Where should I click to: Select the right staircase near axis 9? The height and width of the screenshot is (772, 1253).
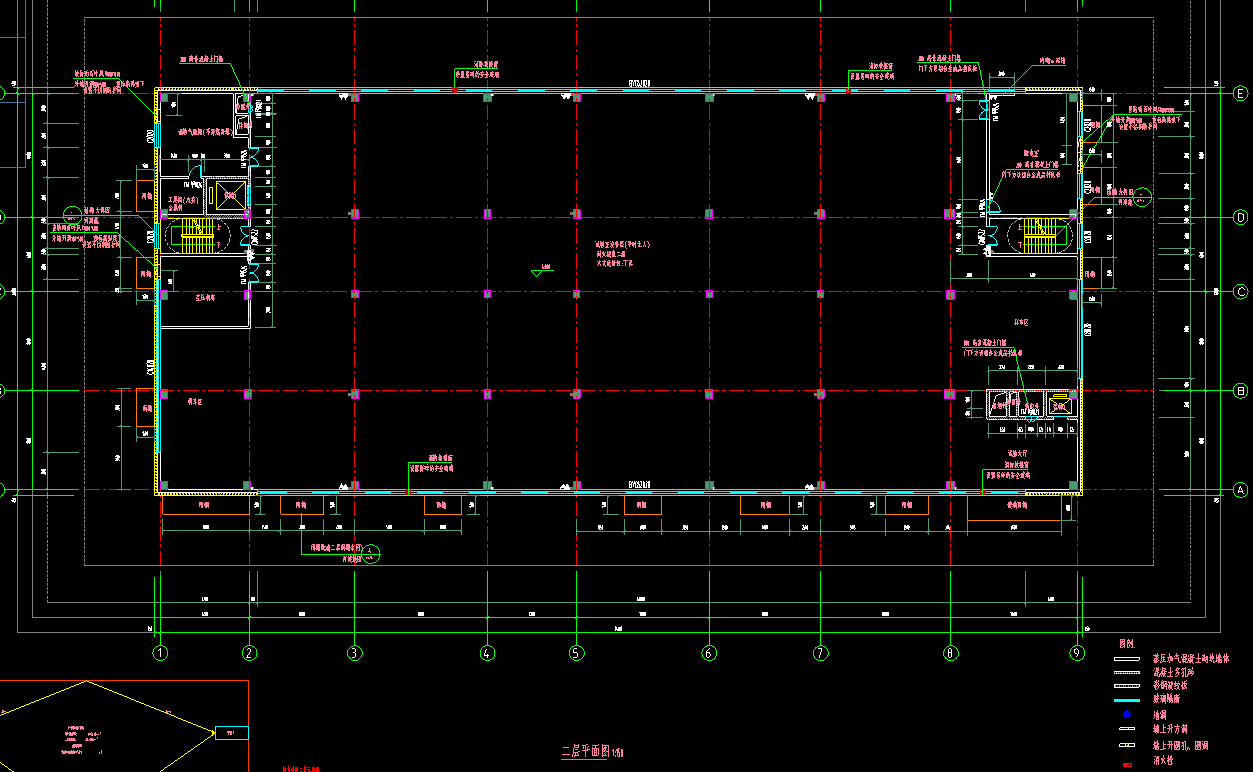point(1039,237)
